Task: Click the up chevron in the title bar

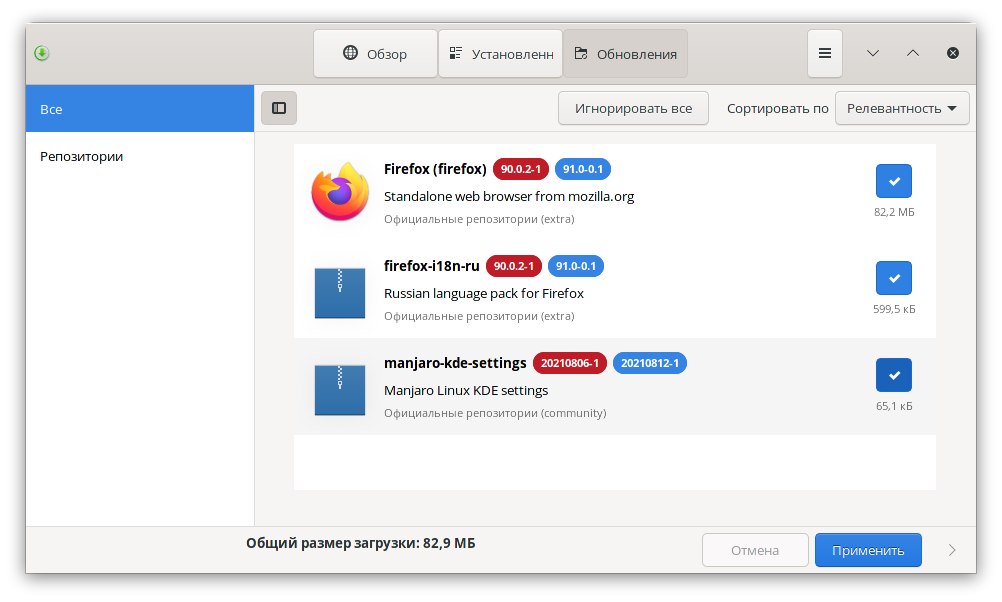Action: pyautogui.click(x=913, y=53)
